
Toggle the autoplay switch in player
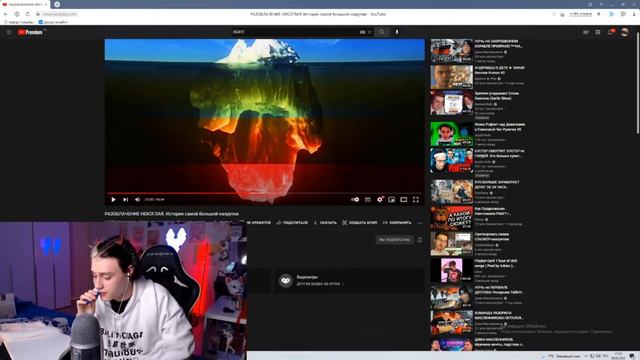tap(355, 200)
